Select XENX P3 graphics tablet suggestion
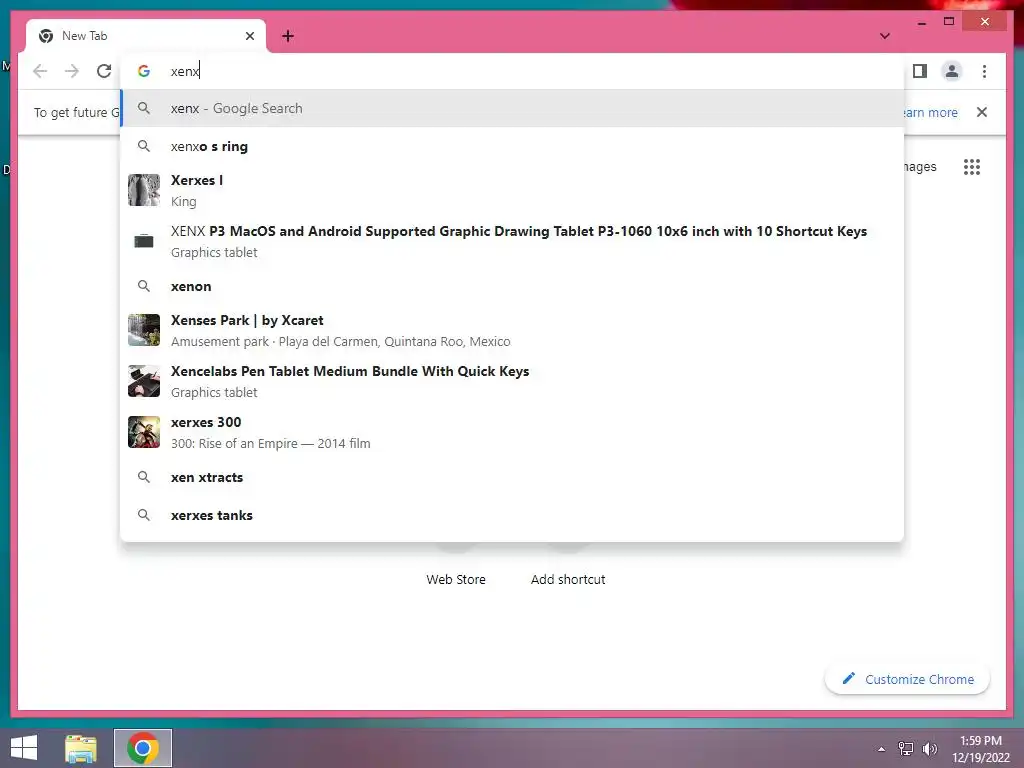Viewport: 1024px width, 768px height. pyautogui.click(x=512, y=241)
